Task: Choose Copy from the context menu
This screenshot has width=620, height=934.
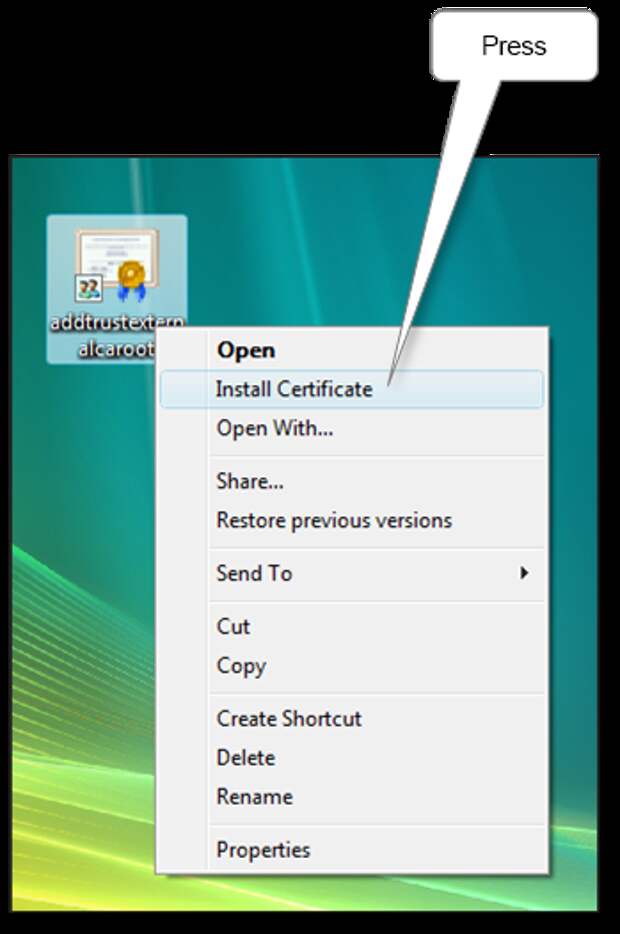Action: [x=352, y=665]
